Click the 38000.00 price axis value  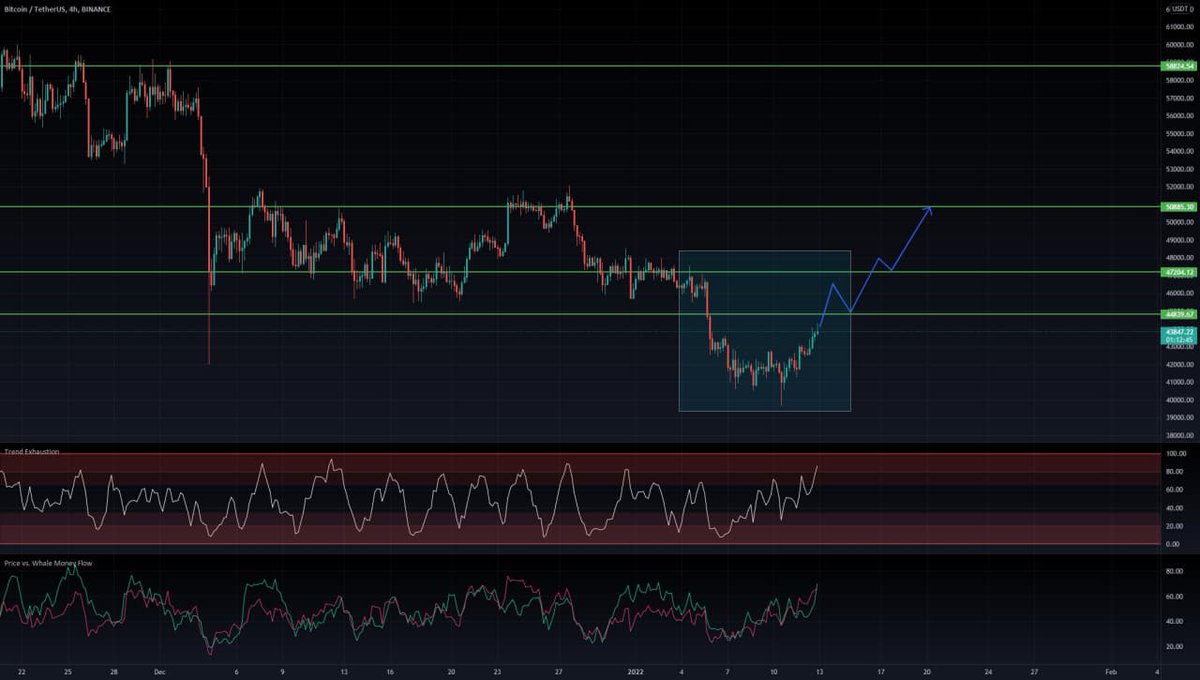click(1178, 436)
